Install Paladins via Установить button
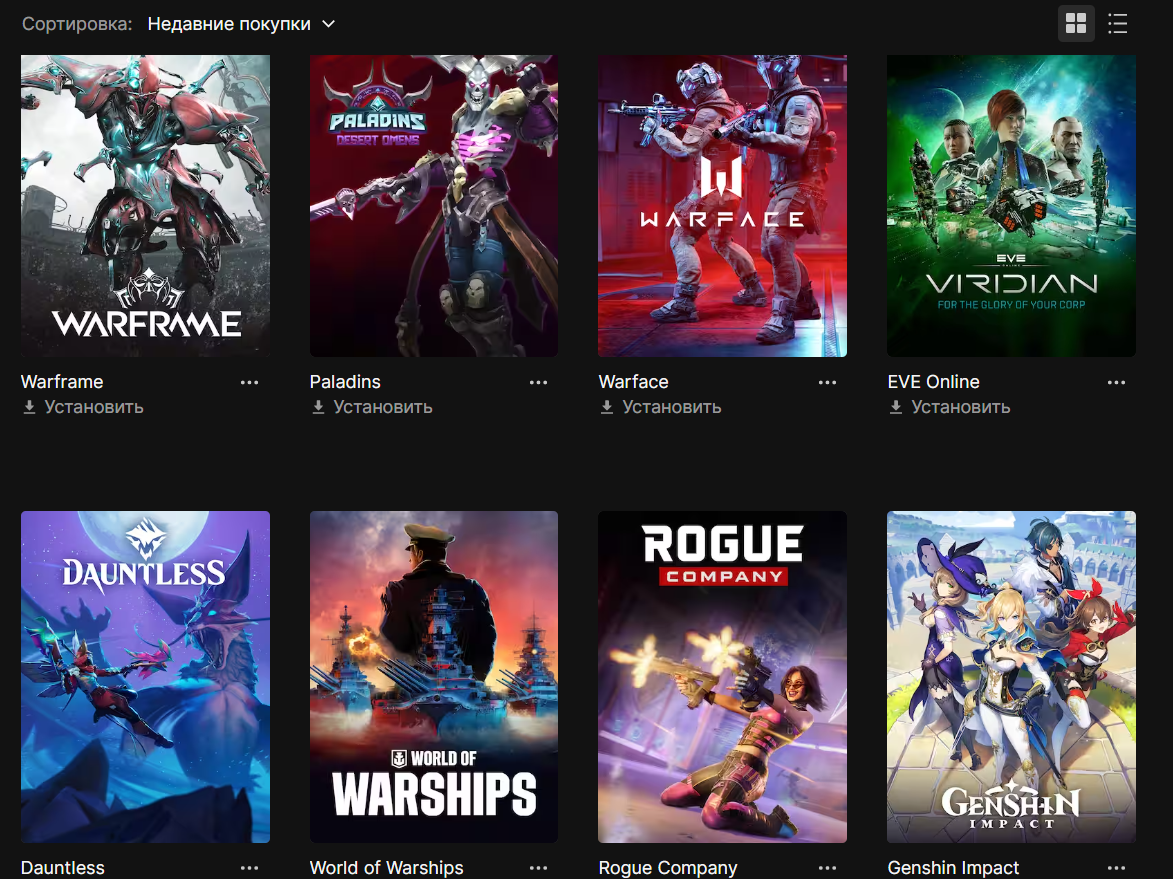 (371, 407)
